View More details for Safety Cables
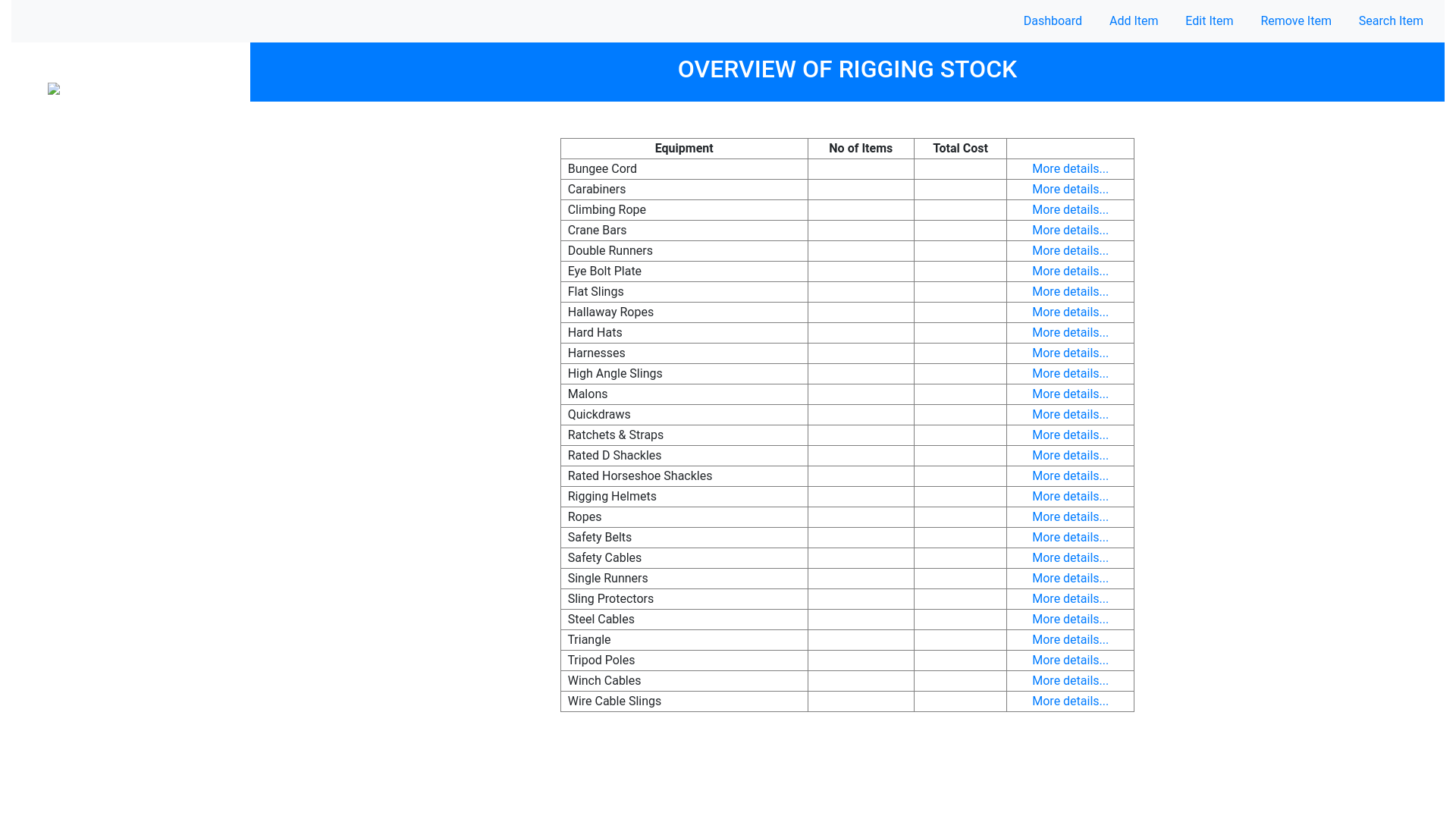Image resolution: width=1456 pixels, height=819 pixels. pyautogui.click(x=1070, y=558)
